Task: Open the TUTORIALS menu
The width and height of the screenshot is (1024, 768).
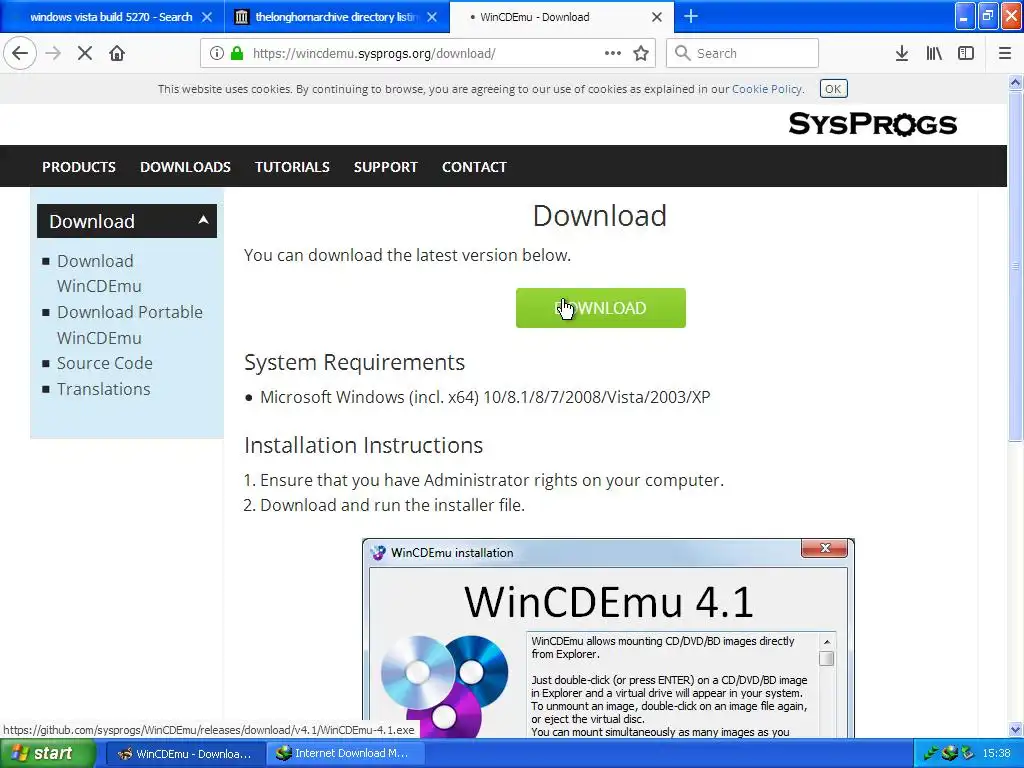Action: pyautogui.click(x=293, y=167)
